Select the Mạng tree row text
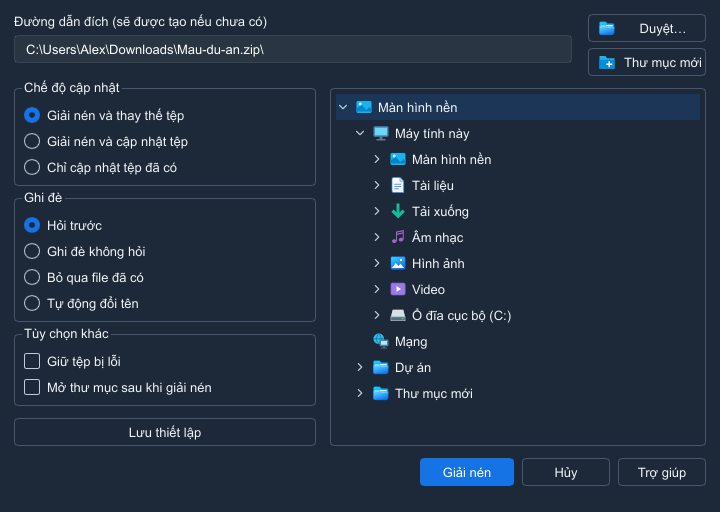Viewport: 720px width, 512px height. (411, 342)
